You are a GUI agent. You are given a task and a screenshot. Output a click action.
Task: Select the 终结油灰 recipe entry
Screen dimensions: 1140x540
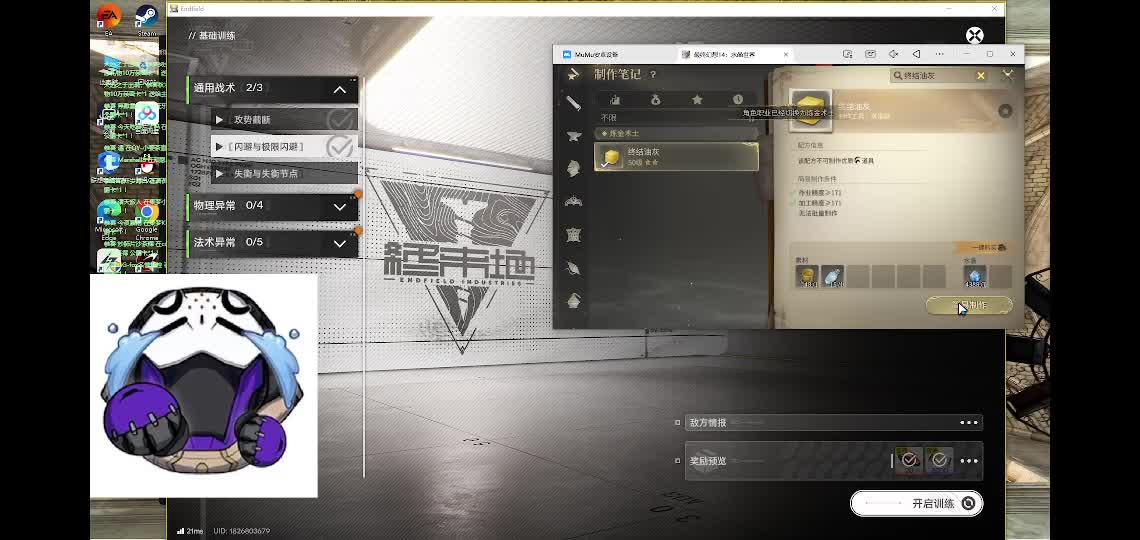click(x=676, y=156)
